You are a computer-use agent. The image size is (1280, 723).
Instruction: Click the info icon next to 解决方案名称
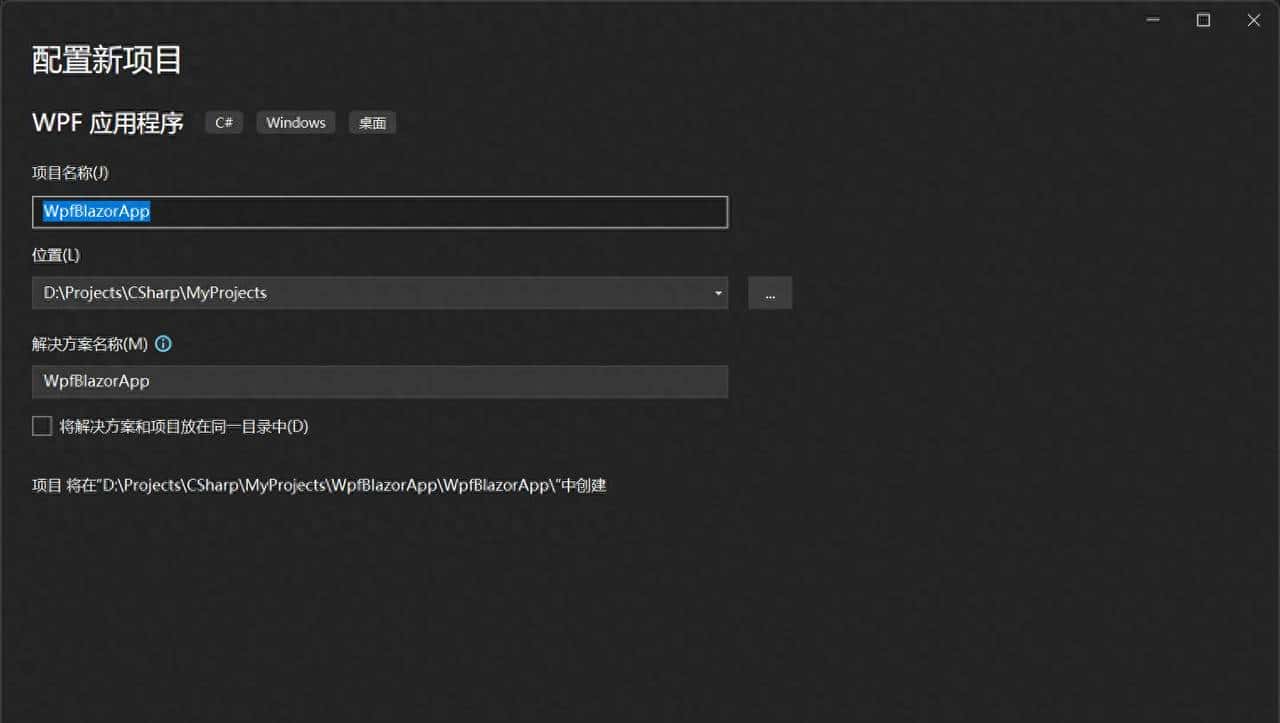coord(163,343)
